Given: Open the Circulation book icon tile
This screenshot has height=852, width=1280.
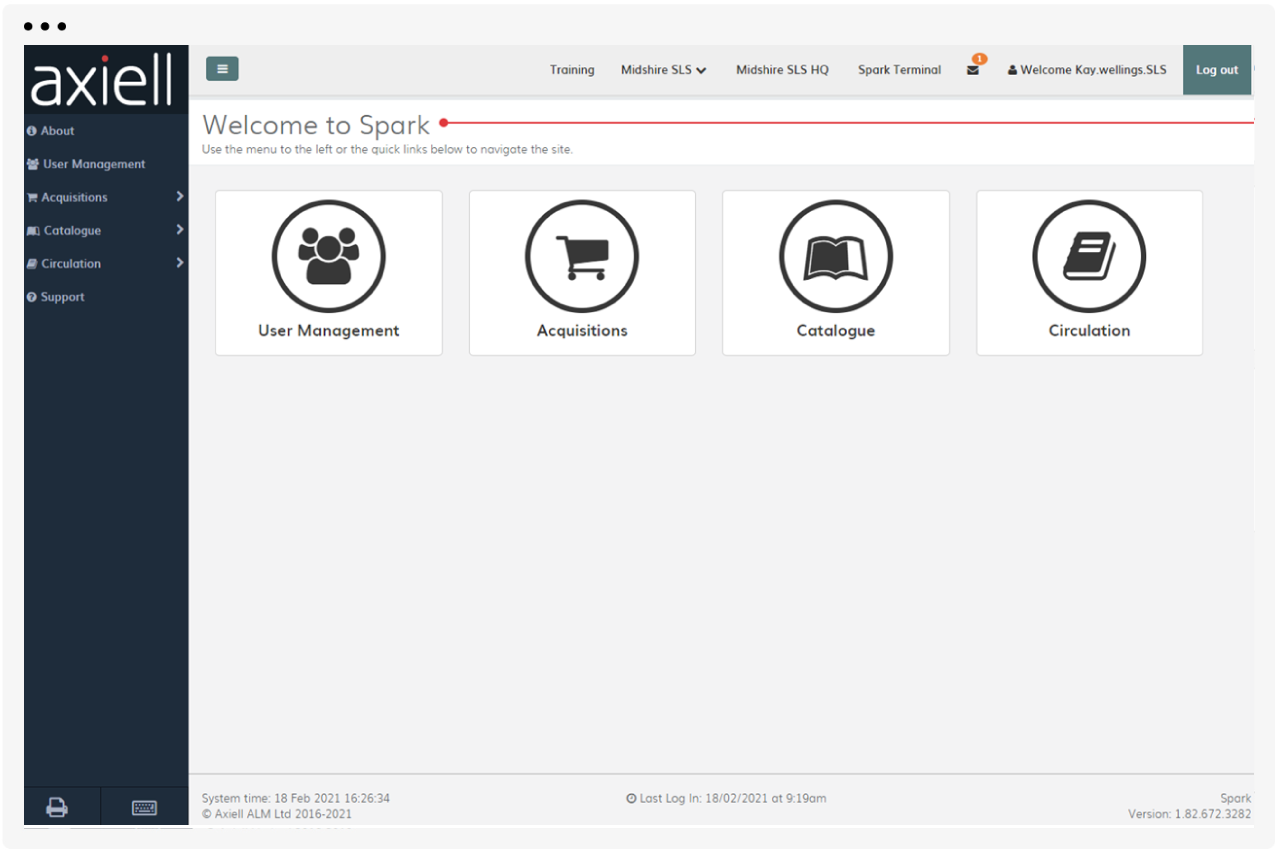Looking at the screenshot, I should (x=1089, y=257).
